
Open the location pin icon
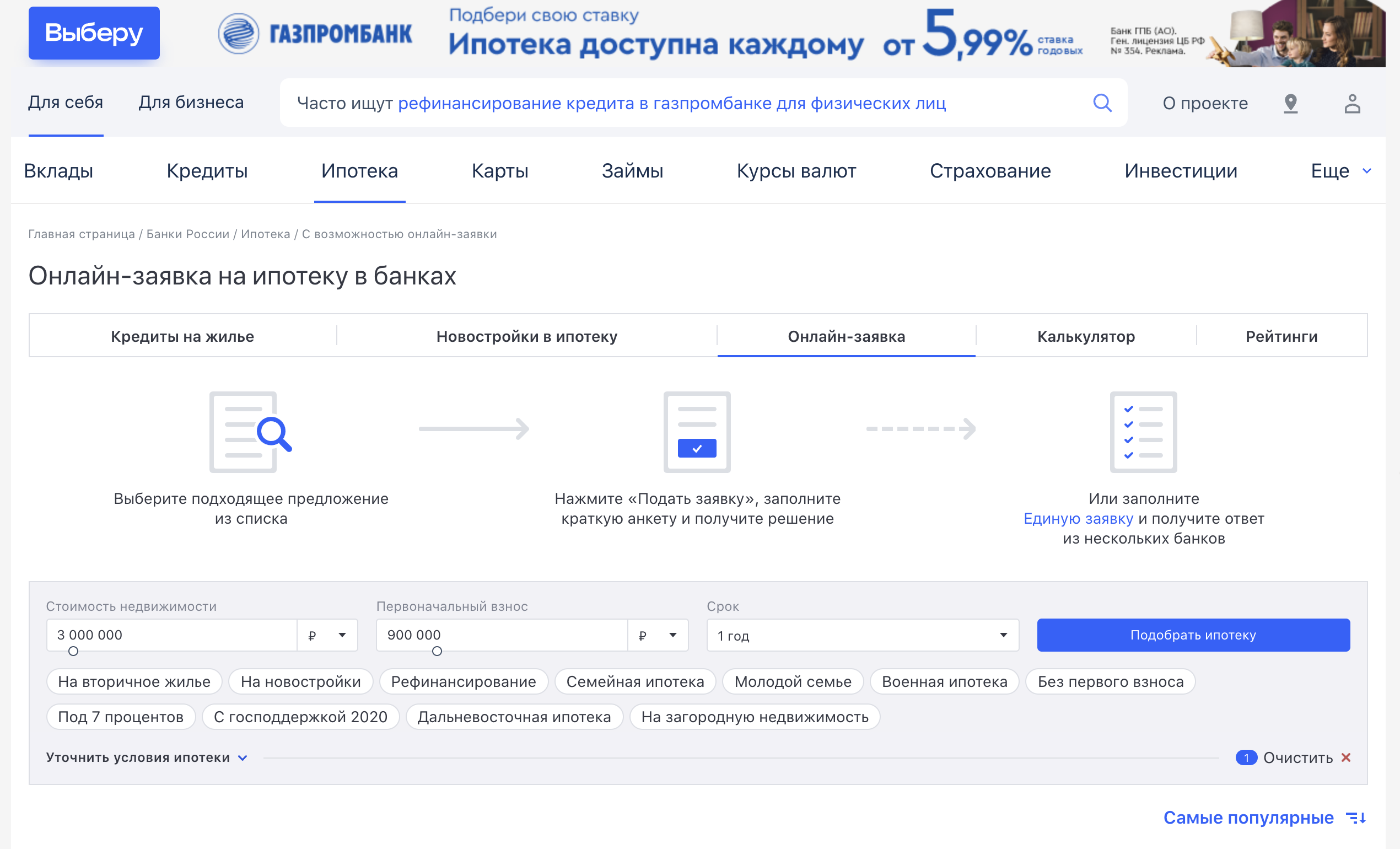point(1290,104)
